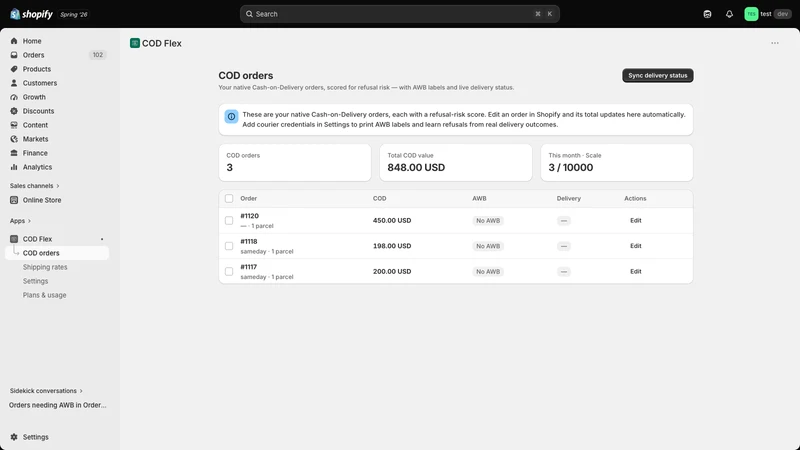The height and width of the screenshot is (450, 800).
Task: Click order number #1118
Action: pyautogui.click(x=249, y=242)
